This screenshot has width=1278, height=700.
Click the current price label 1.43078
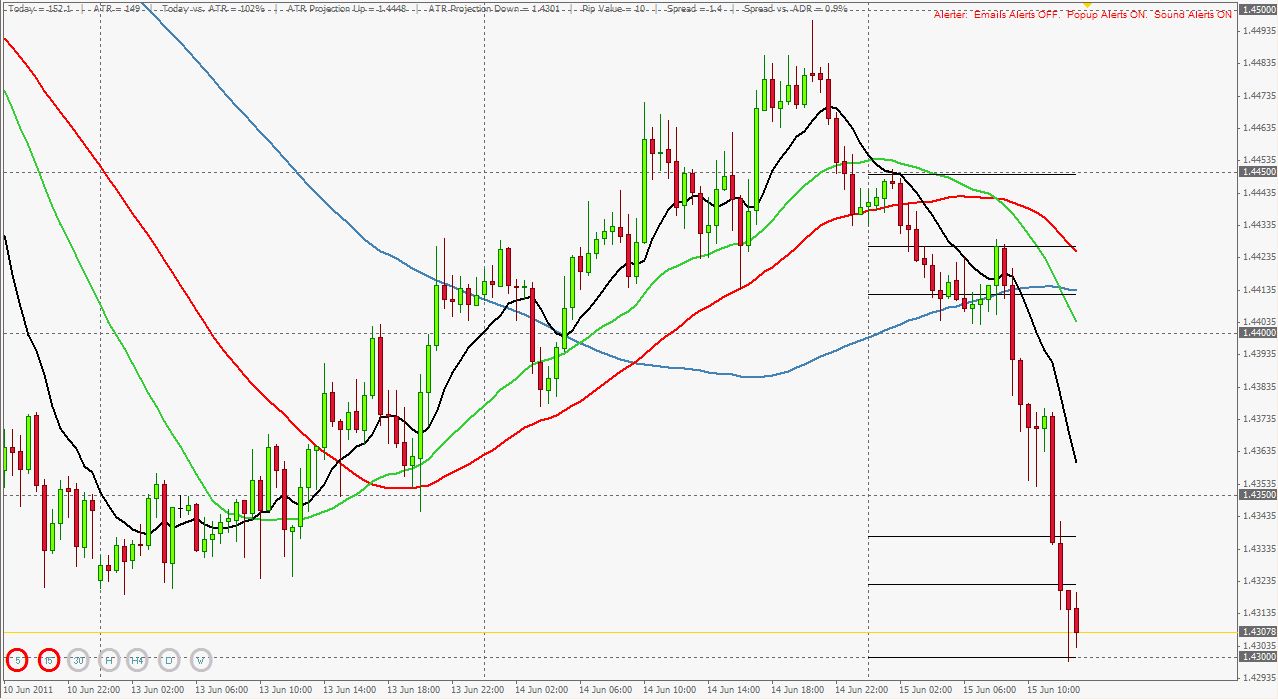point(1258,632)
